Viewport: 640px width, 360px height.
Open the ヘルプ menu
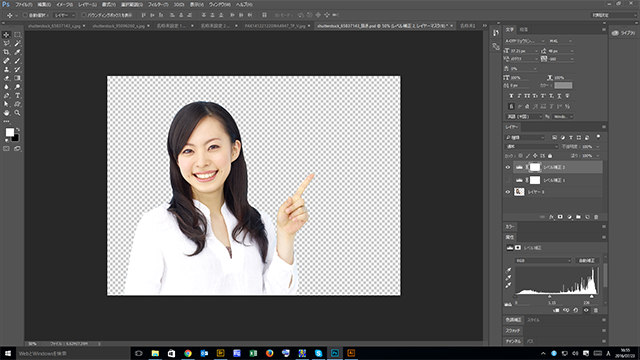click(x=244, y=4)
